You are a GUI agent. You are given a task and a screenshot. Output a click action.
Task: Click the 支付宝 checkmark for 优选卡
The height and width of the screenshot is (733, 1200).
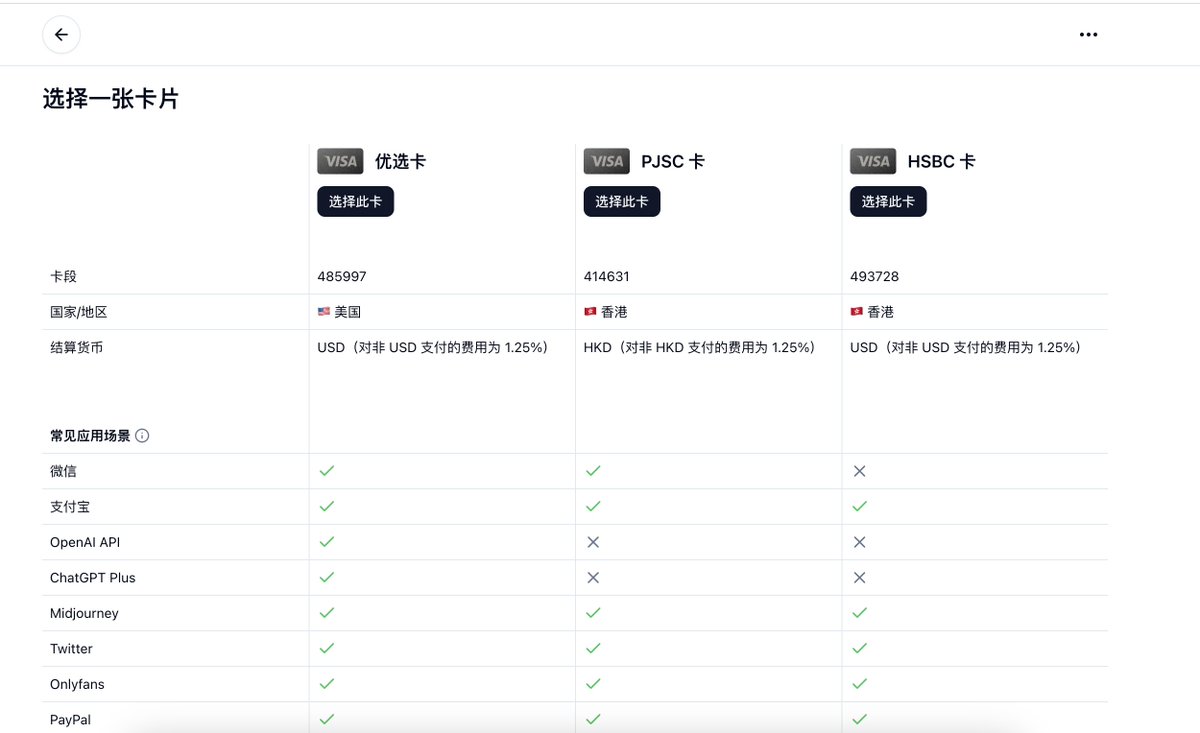(326, 506)
